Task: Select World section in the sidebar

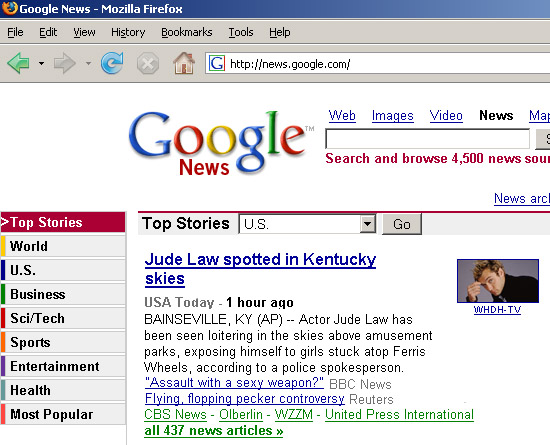Action: tap(63, 246)
